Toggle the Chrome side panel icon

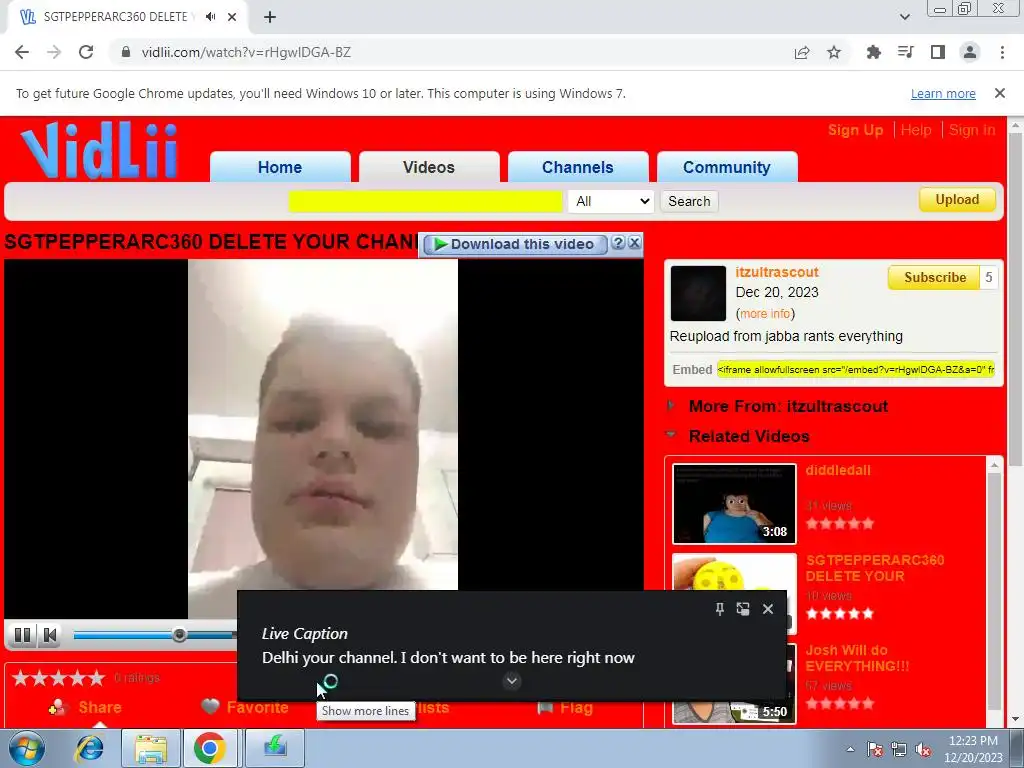(938, 52)
